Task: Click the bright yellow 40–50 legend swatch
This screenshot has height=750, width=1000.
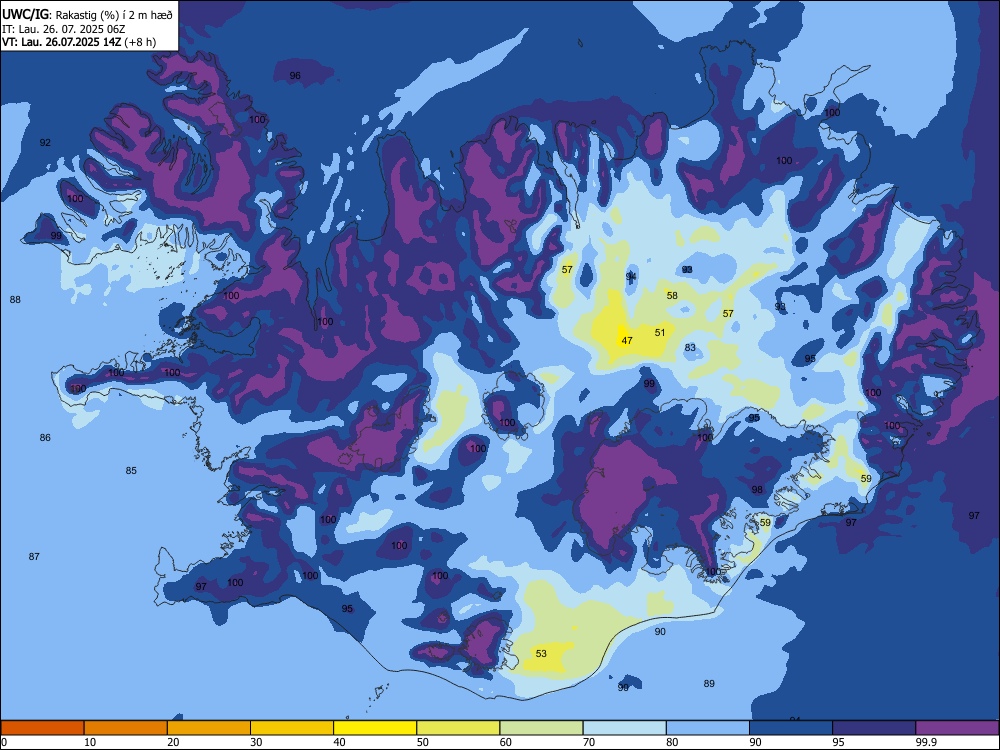Action: coord(375,728)
